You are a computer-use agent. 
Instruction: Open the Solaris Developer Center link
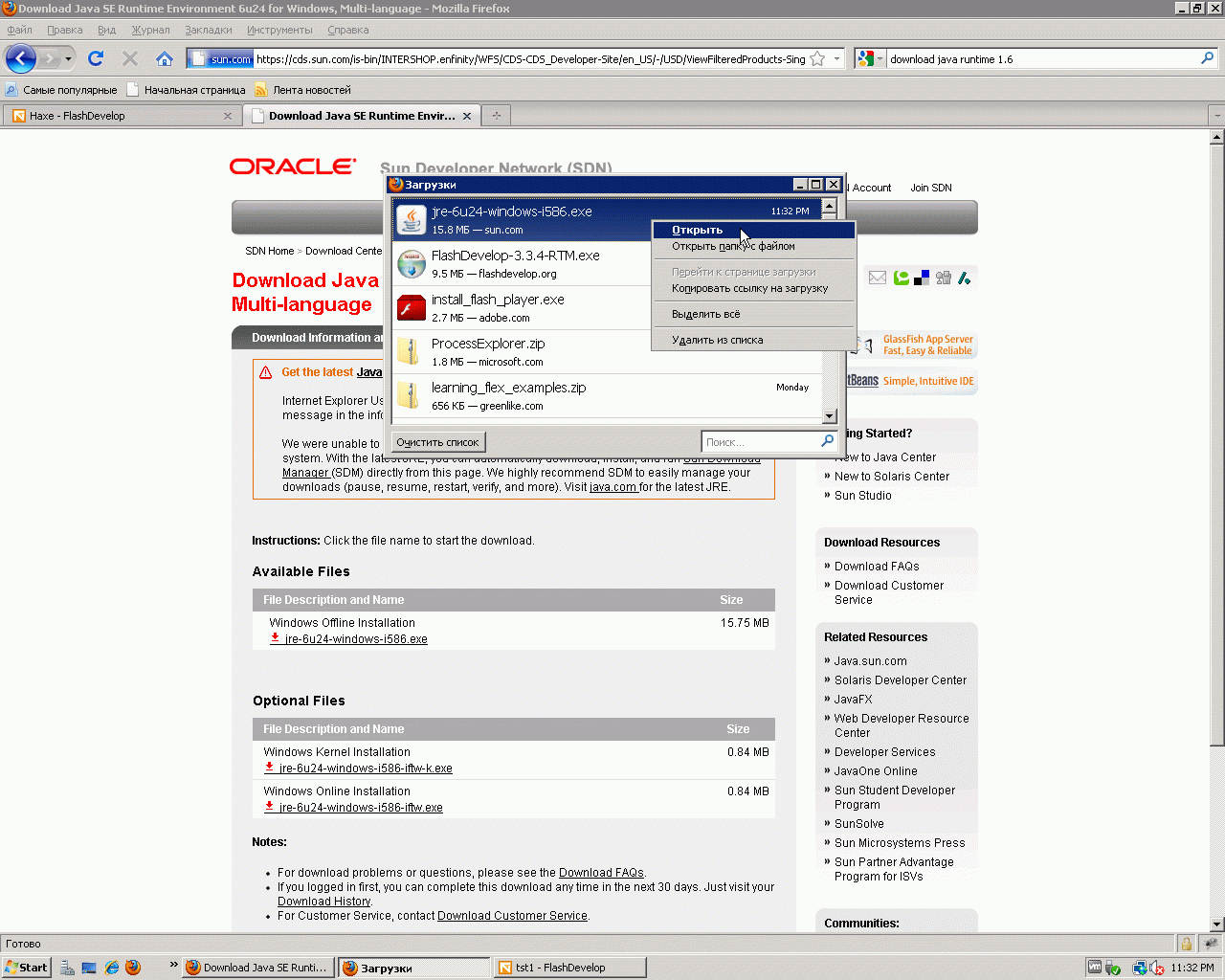(901, 680)
